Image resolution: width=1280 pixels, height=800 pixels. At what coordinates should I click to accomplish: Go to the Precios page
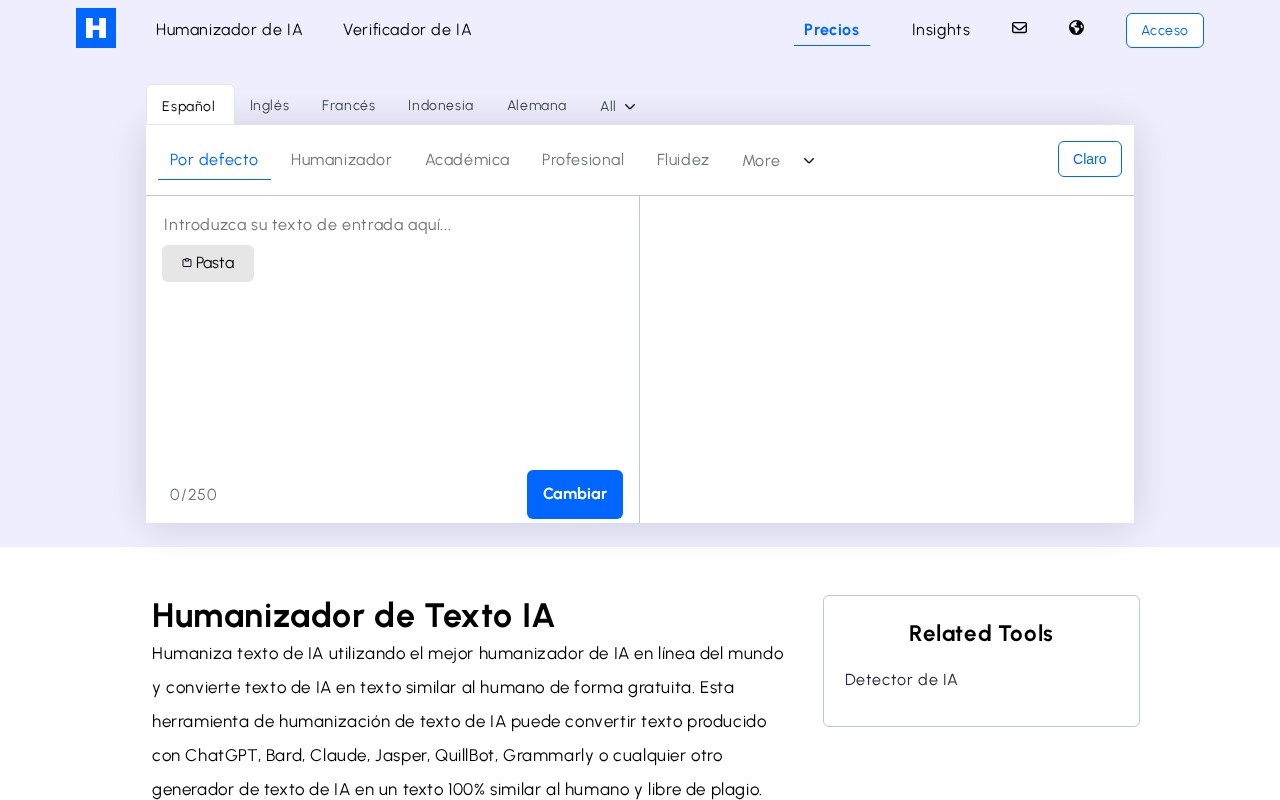pyautogui.click(x=832, y=30)
